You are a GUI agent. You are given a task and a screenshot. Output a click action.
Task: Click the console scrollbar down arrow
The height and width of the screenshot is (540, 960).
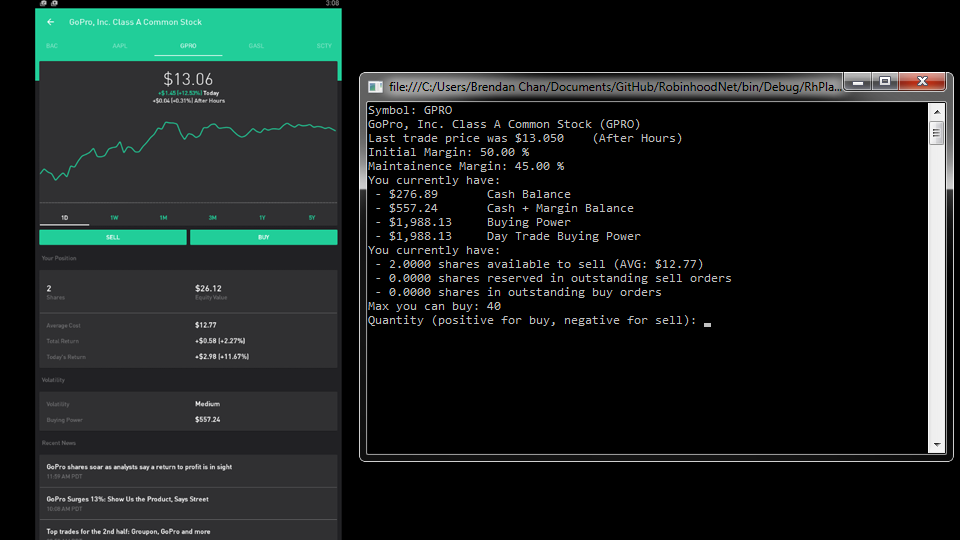pos(937,445)
